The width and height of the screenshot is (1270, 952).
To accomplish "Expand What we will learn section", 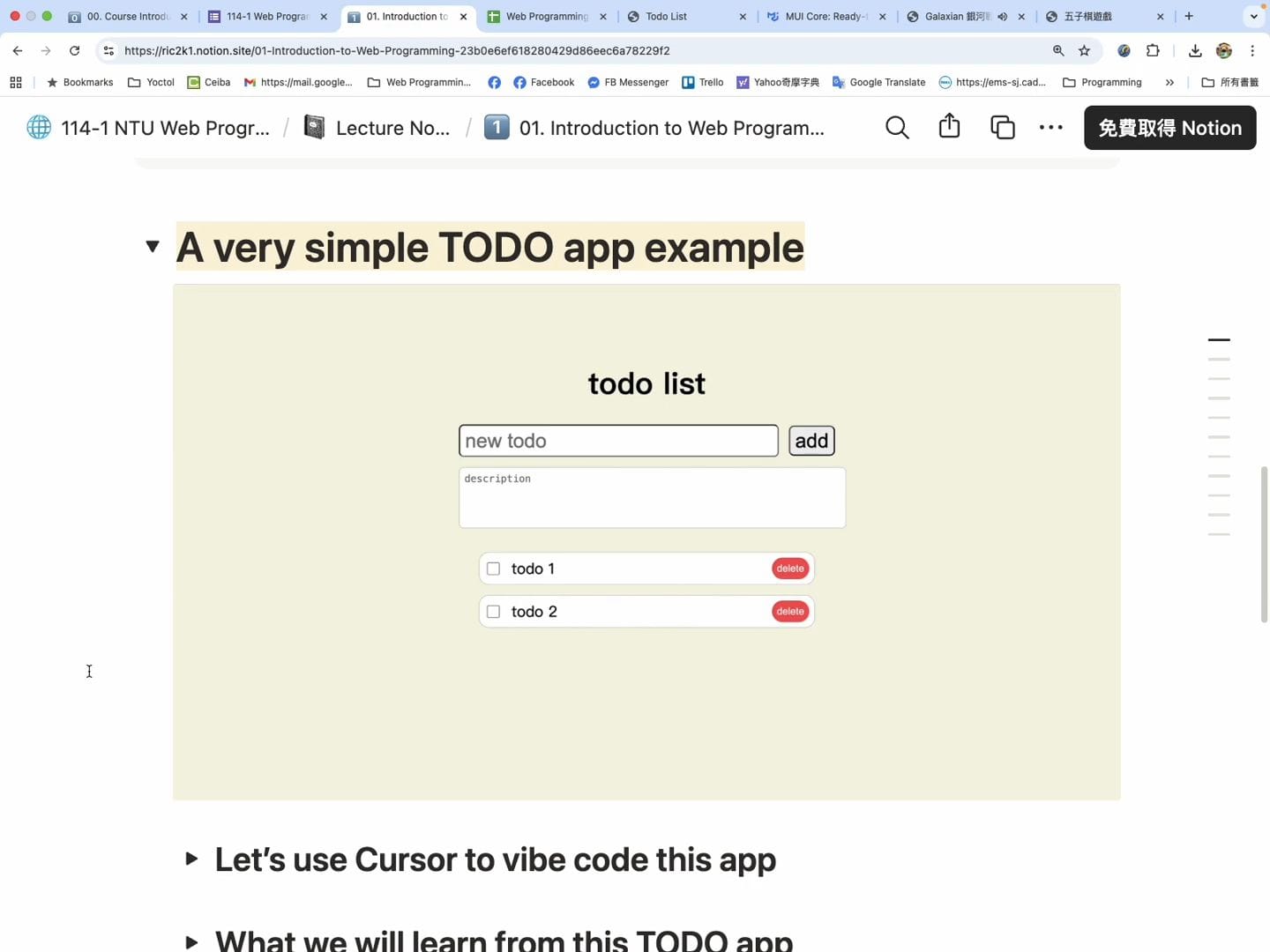I will (x=191, y=941).
